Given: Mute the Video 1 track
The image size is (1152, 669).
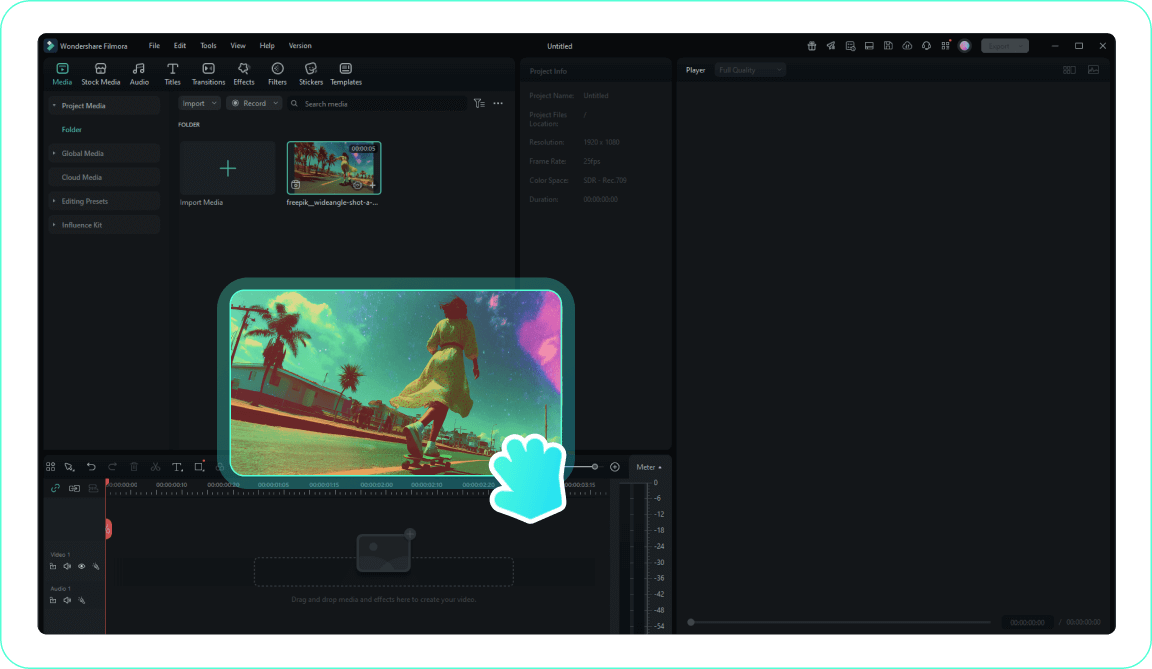Looking at the screenshot, I should point(67,566).
